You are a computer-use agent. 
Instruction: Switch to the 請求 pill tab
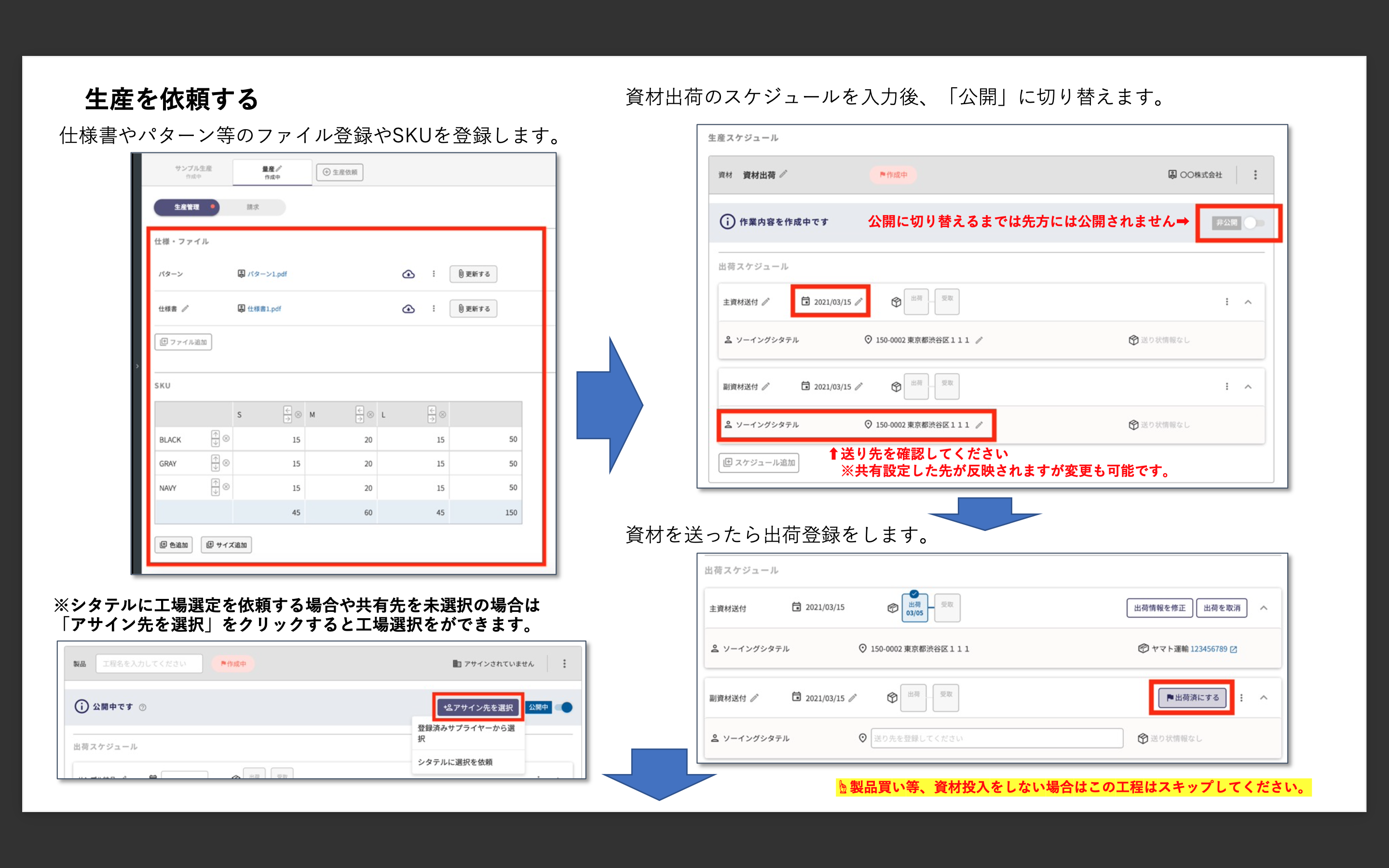tap(253, 207)
